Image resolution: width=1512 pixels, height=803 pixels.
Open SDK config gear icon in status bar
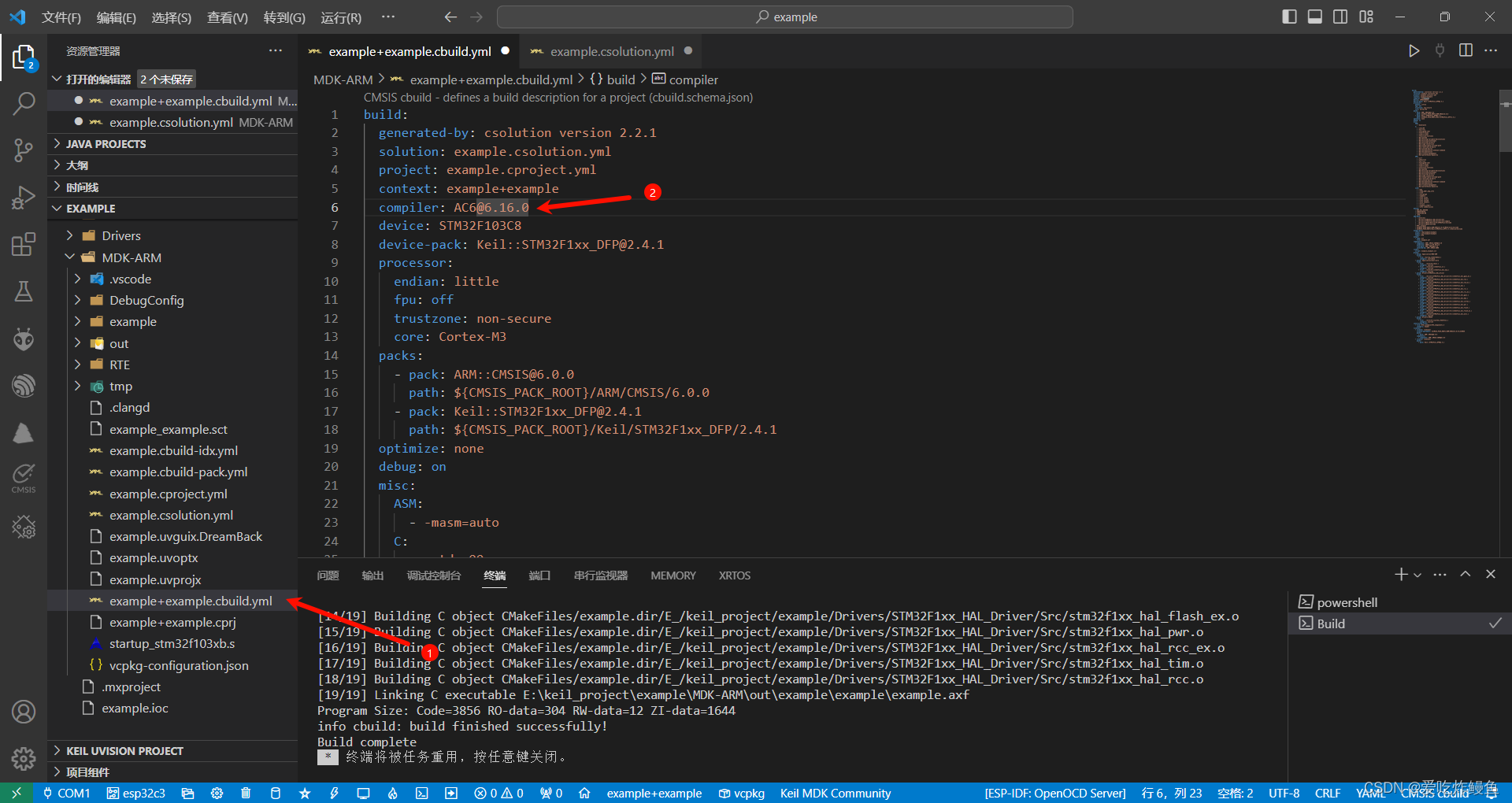point(217,793)
